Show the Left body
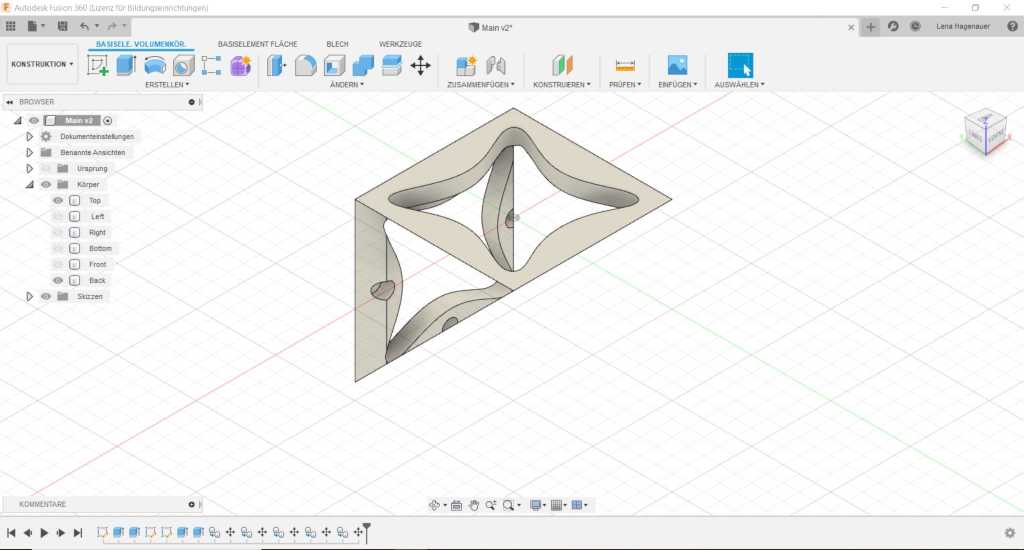The width and height of the screenshot is (1024, 550). coord(58,216)
